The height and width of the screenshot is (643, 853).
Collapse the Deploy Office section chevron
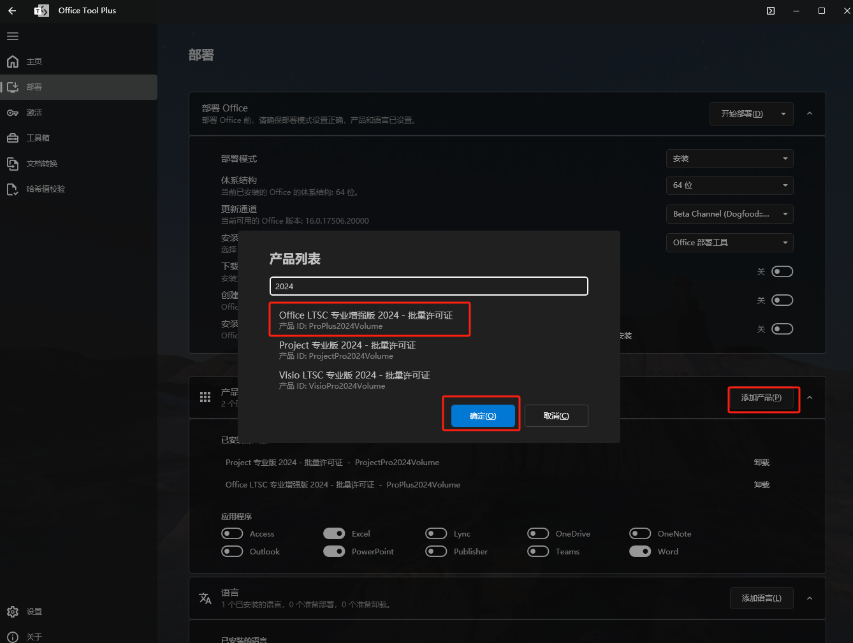point(809,114)
